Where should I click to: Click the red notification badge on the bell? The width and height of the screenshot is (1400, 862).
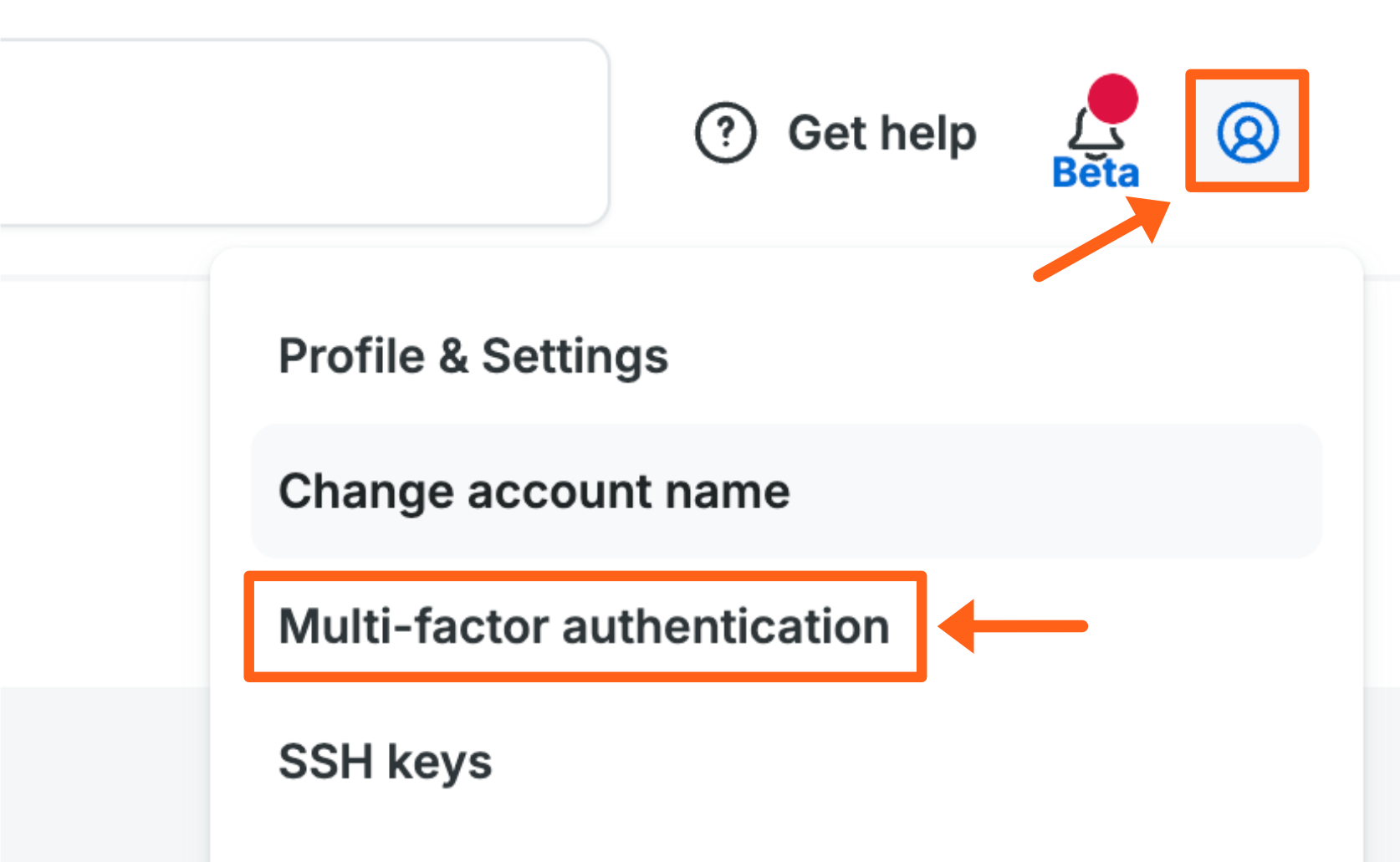pos(1111,99)
